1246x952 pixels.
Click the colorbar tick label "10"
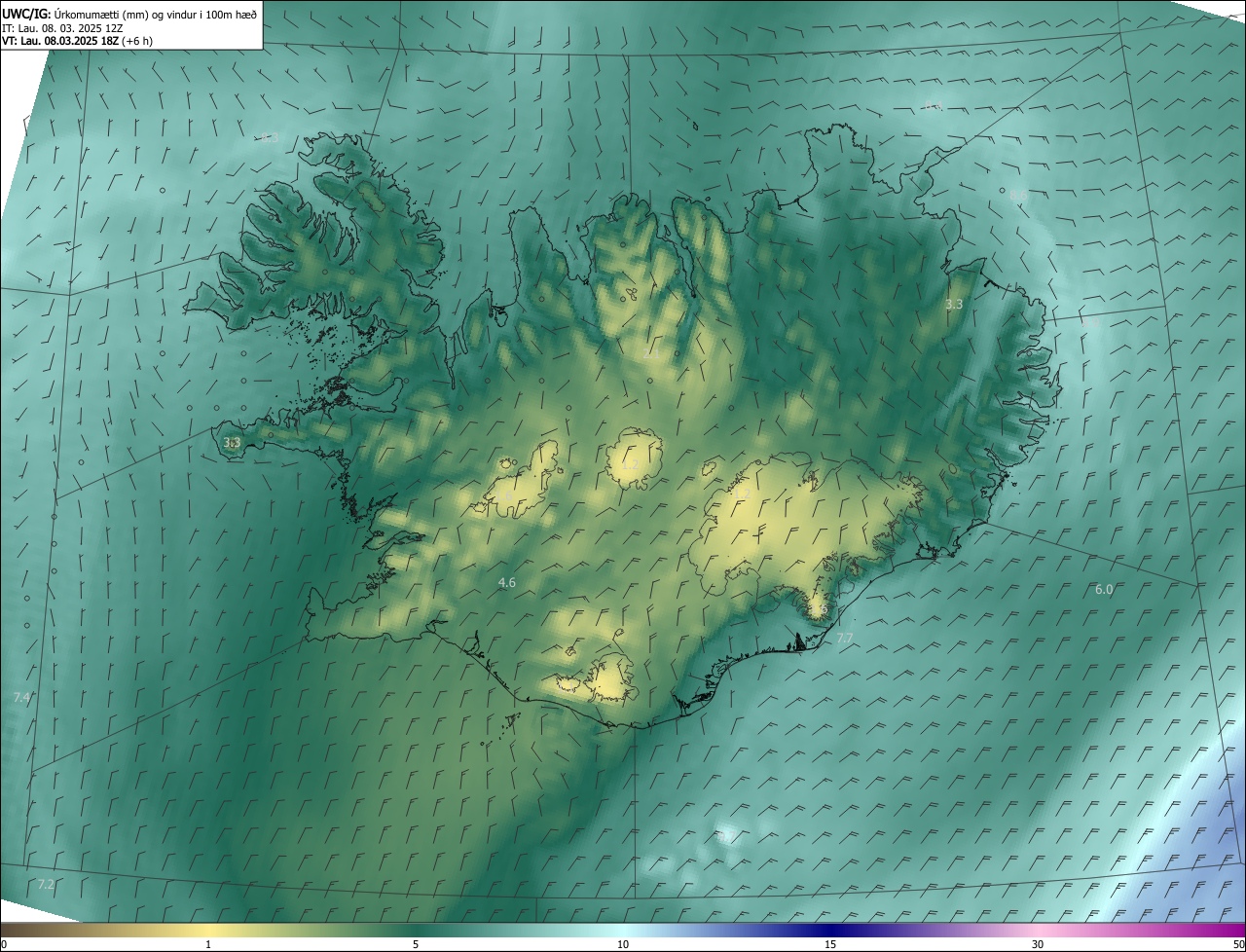tap(623, 945)
